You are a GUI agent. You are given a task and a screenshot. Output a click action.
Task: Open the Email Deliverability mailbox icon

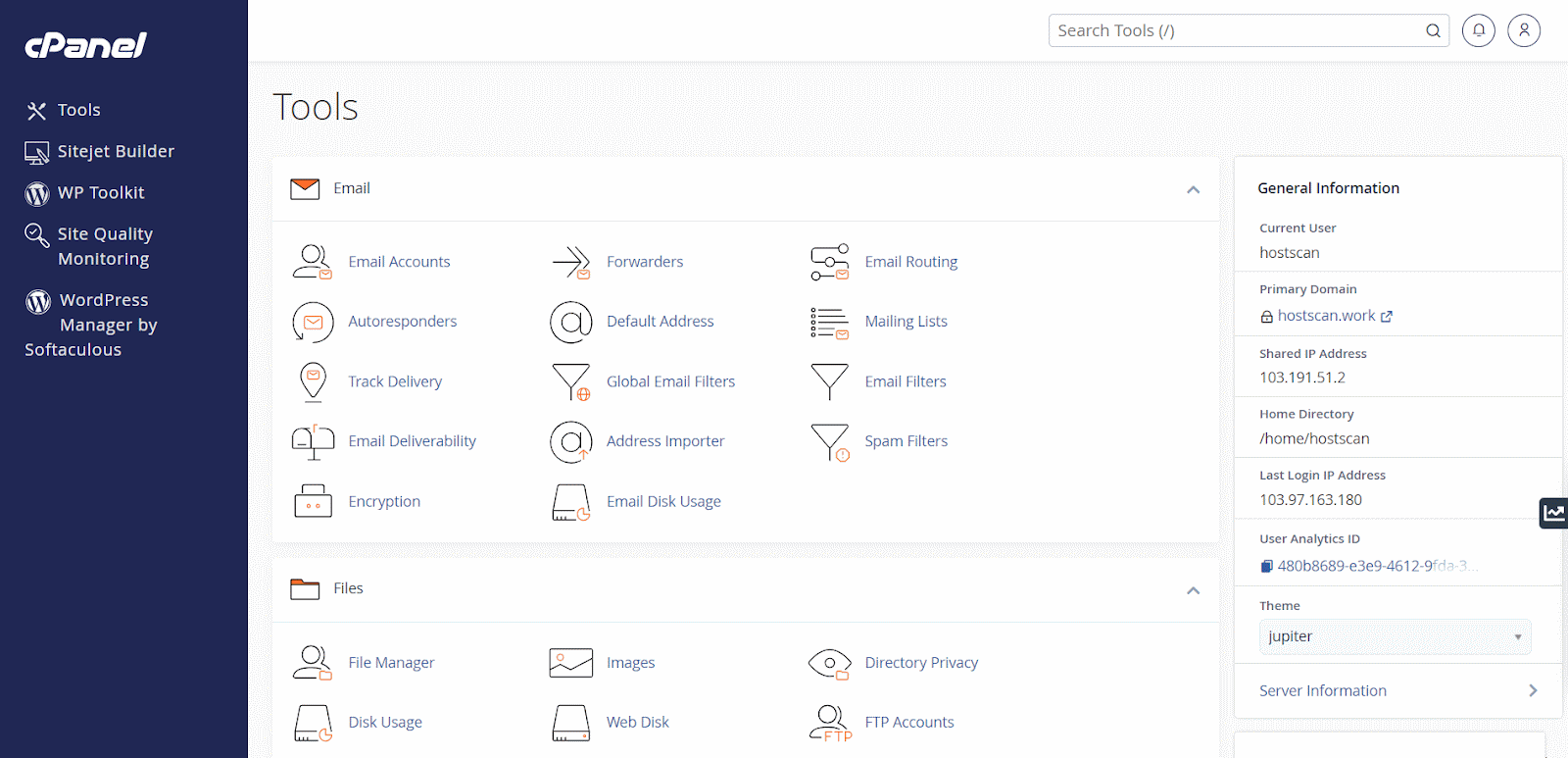tap(313, 441)
